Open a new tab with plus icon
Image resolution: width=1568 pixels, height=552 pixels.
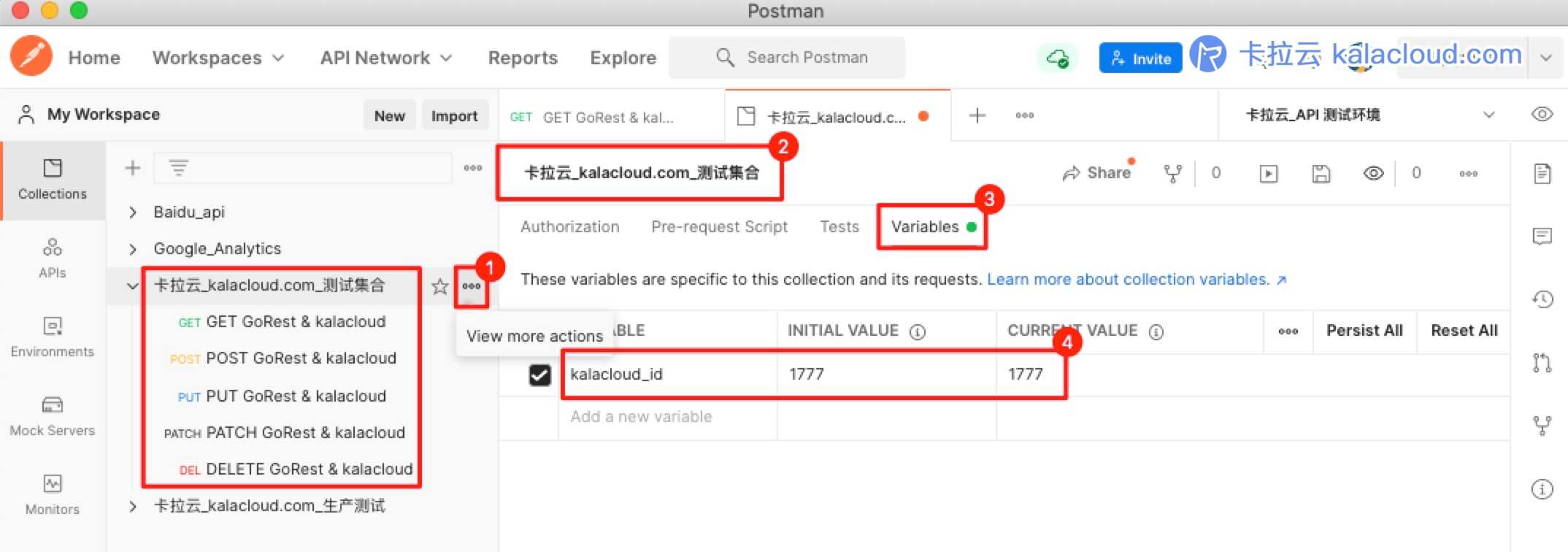click(977, 115)
